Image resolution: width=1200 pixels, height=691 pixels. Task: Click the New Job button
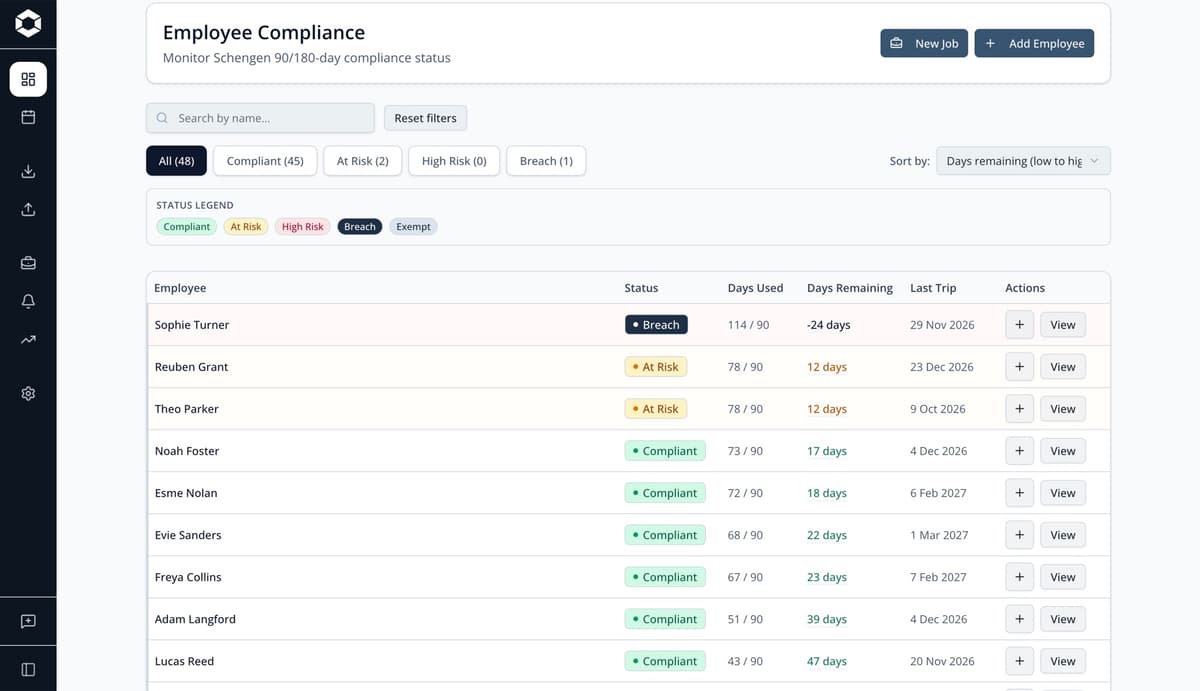click(x=924, y=43)
